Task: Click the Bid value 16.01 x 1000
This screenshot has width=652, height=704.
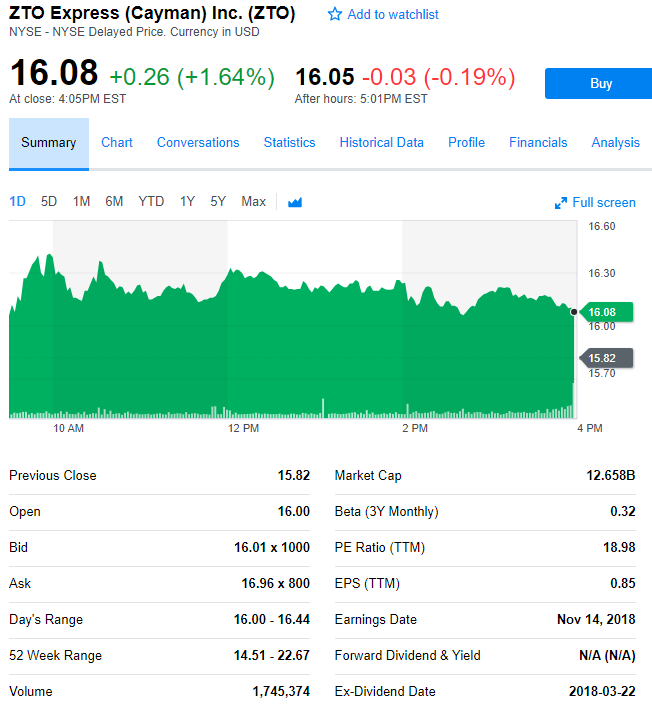Action: pos(272,547)
